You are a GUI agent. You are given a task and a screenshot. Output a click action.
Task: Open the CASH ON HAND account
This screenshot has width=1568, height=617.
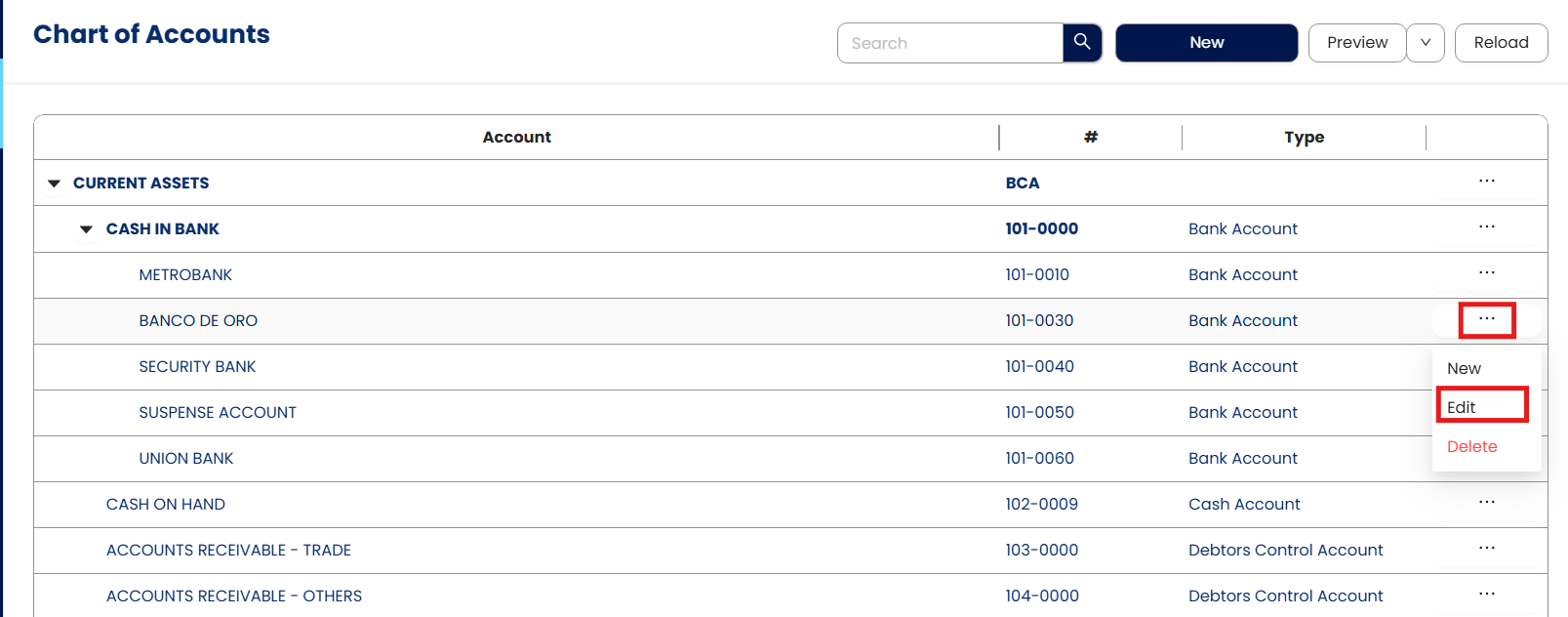(x=166, y=505)
